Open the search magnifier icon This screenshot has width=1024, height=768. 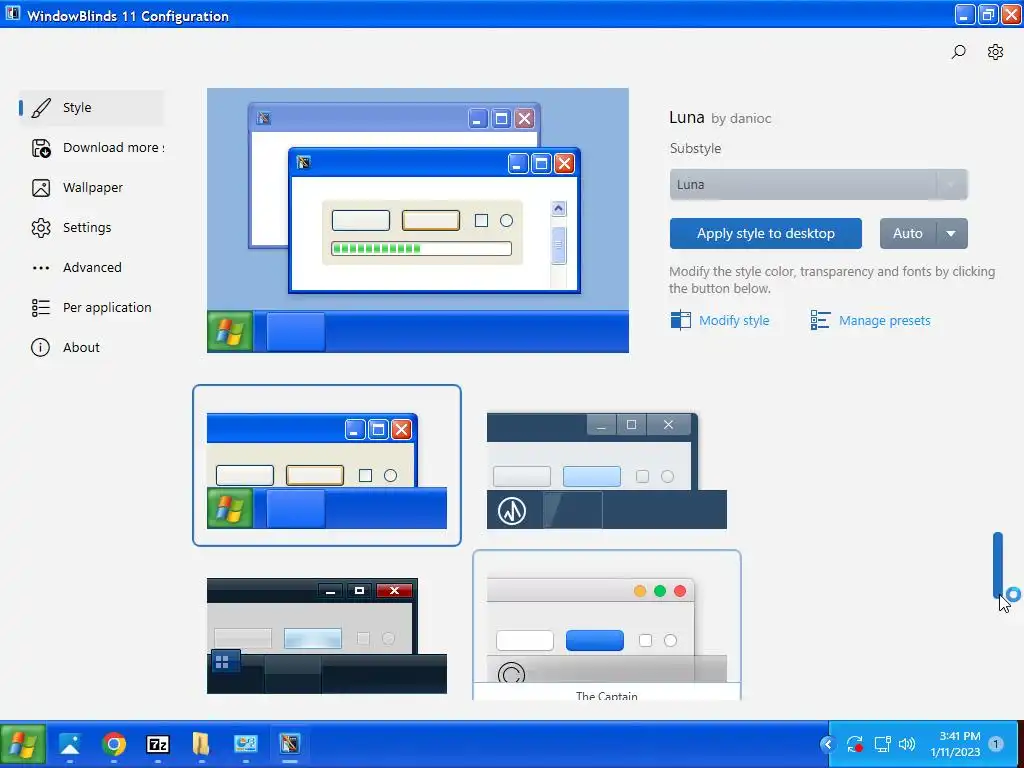point(958,52)
